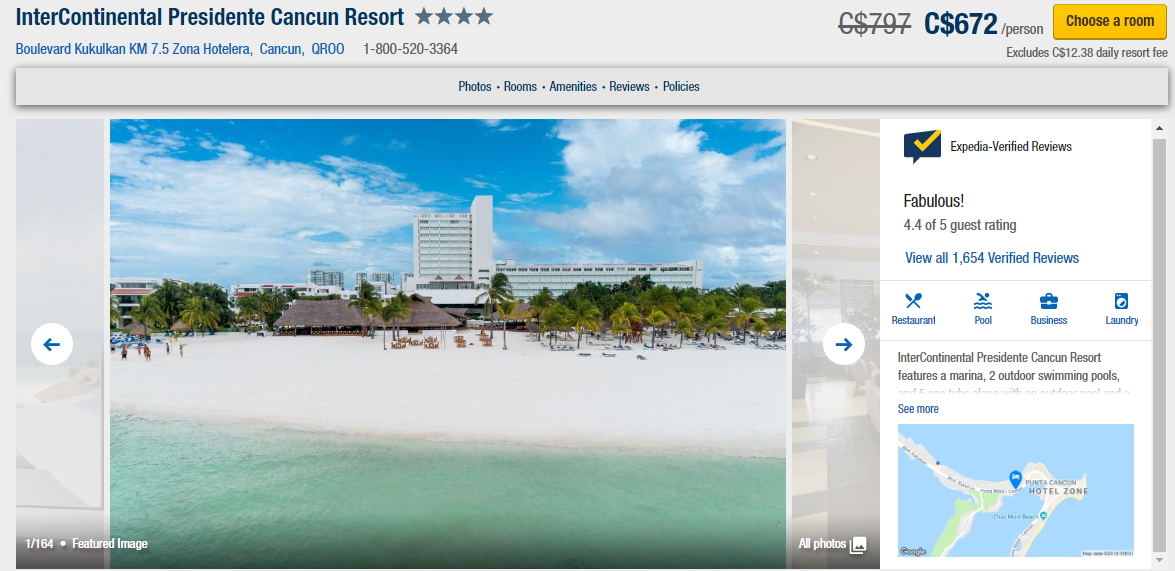Jump to the Photos section
1175x571 pixels.
(474, 86)
